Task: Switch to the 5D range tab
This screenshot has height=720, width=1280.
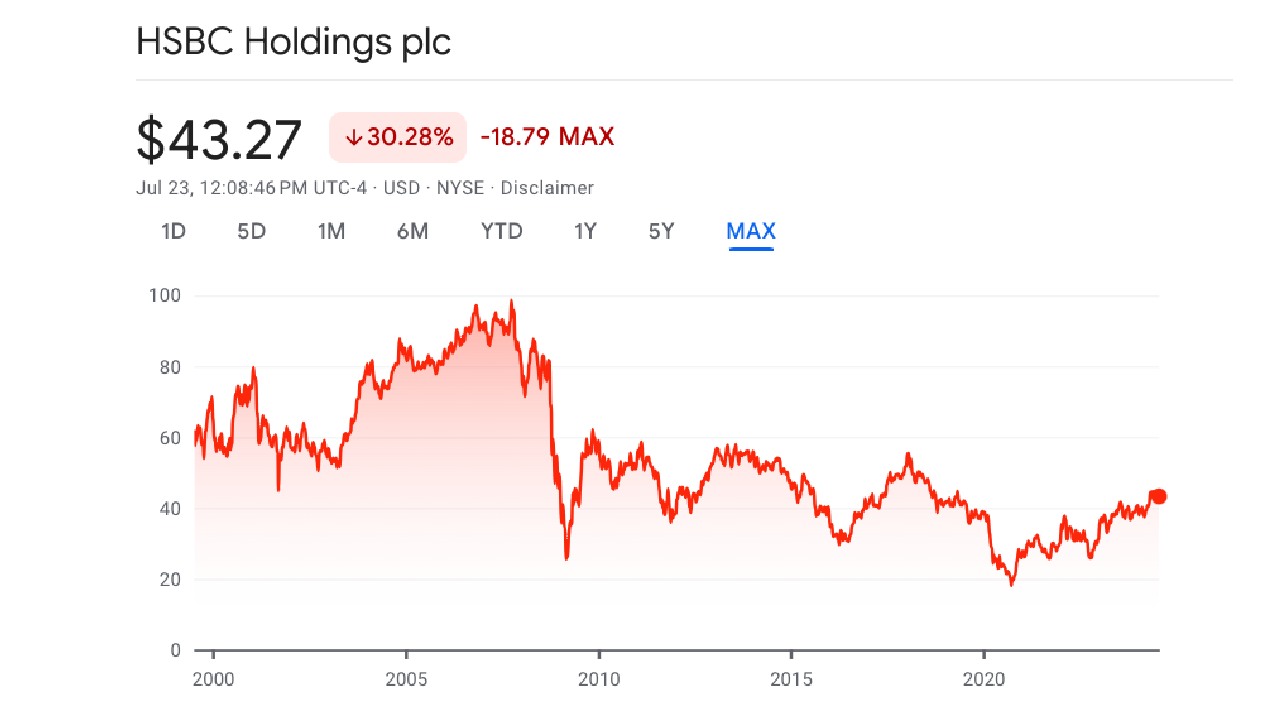Action: (251, 232)
